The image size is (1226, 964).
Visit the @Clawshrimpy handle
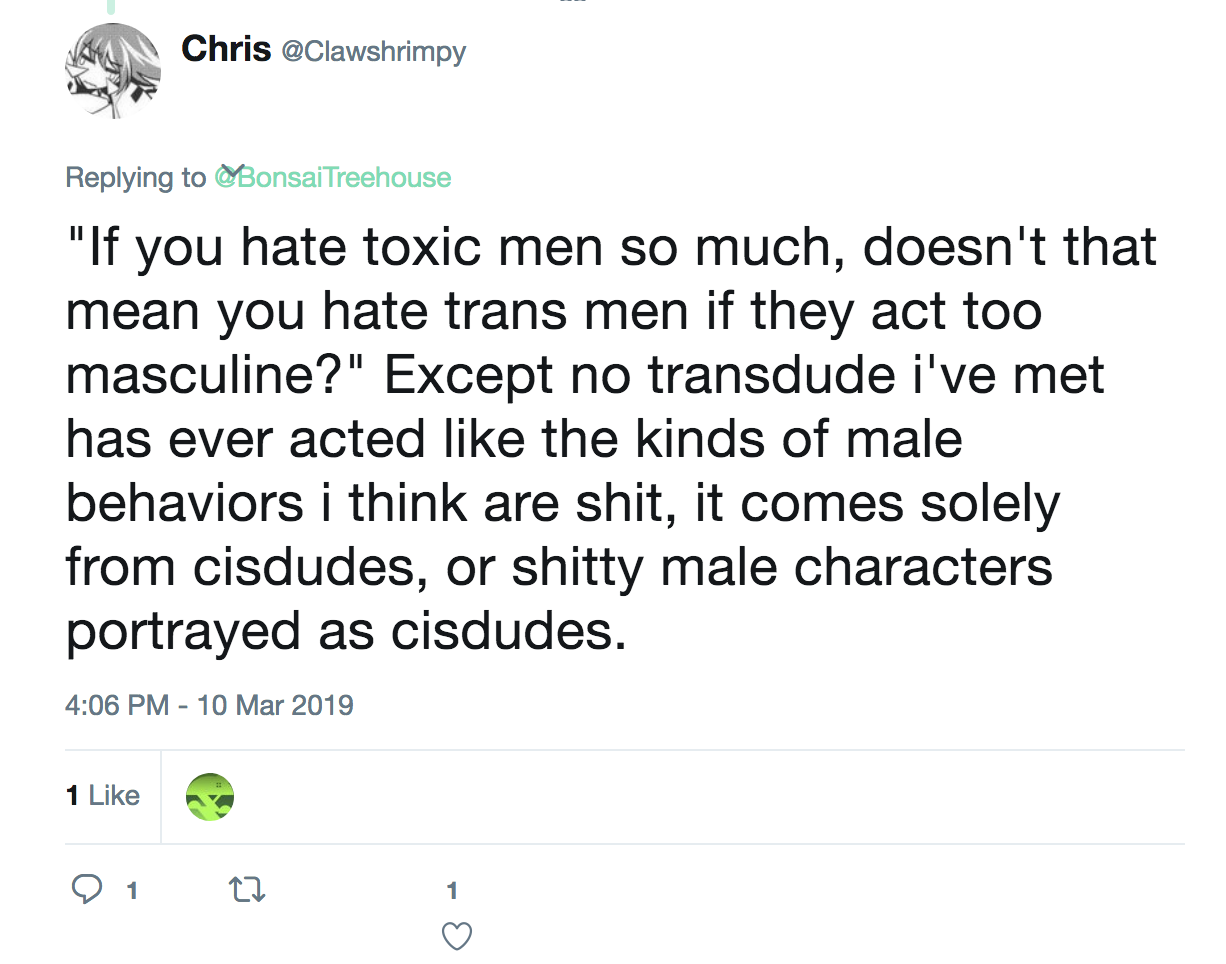tap(374, 50)
